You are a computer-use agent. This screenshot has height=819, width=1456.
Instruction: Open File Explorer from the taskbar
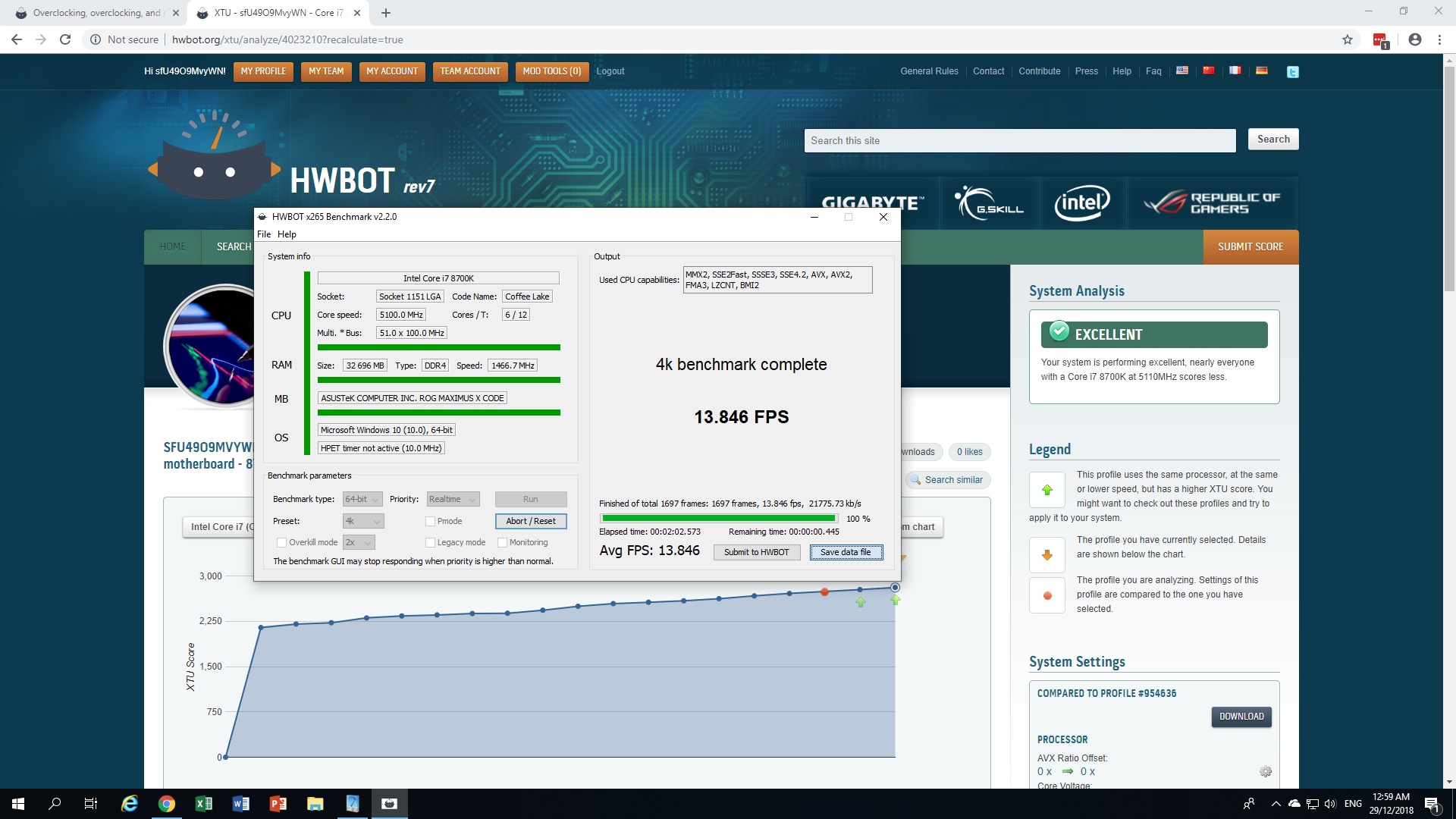pyautogui.click(x=315, y=804)
